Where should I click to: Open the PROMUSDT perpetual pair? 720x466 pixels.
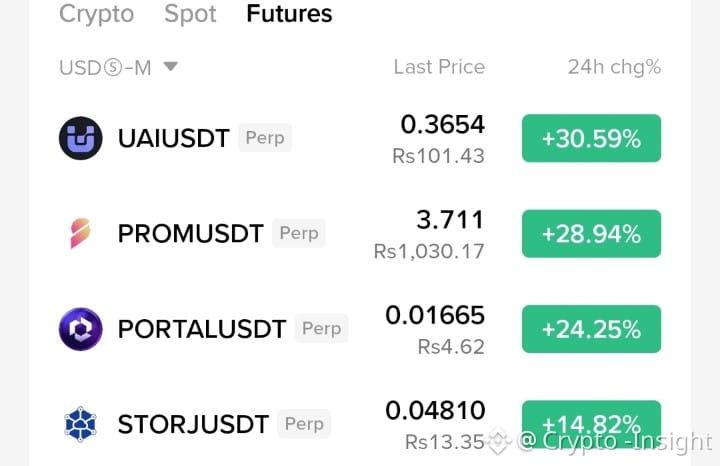(x=360, y=234)
